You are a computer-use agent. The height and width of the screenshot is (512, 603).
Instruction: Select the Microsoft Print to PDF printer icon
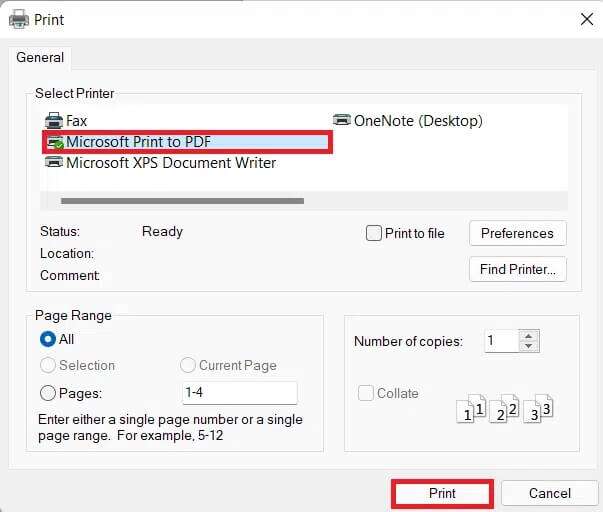click(x=55, y=142)
